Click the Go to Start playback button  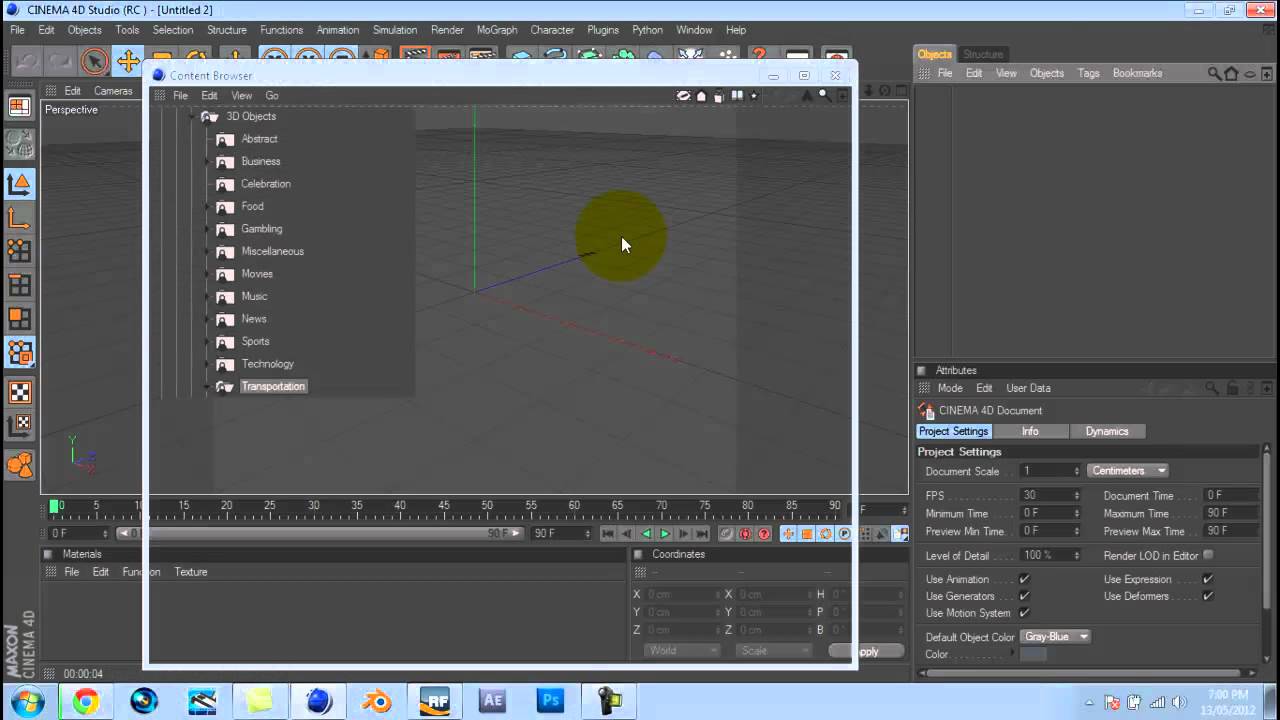(607, 534)
